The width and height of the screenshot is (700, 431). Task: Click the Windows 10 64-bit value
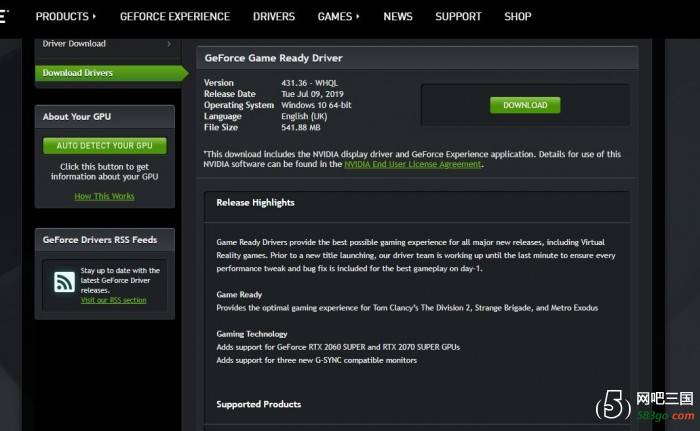point(316,105)
